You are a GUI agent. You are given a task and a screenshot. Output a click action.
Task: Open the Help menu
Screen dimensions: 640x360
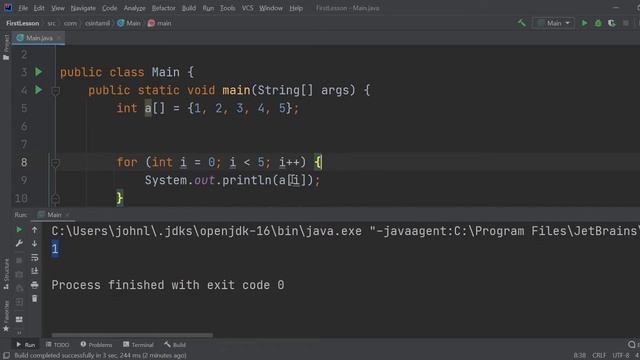pos(296,8)
